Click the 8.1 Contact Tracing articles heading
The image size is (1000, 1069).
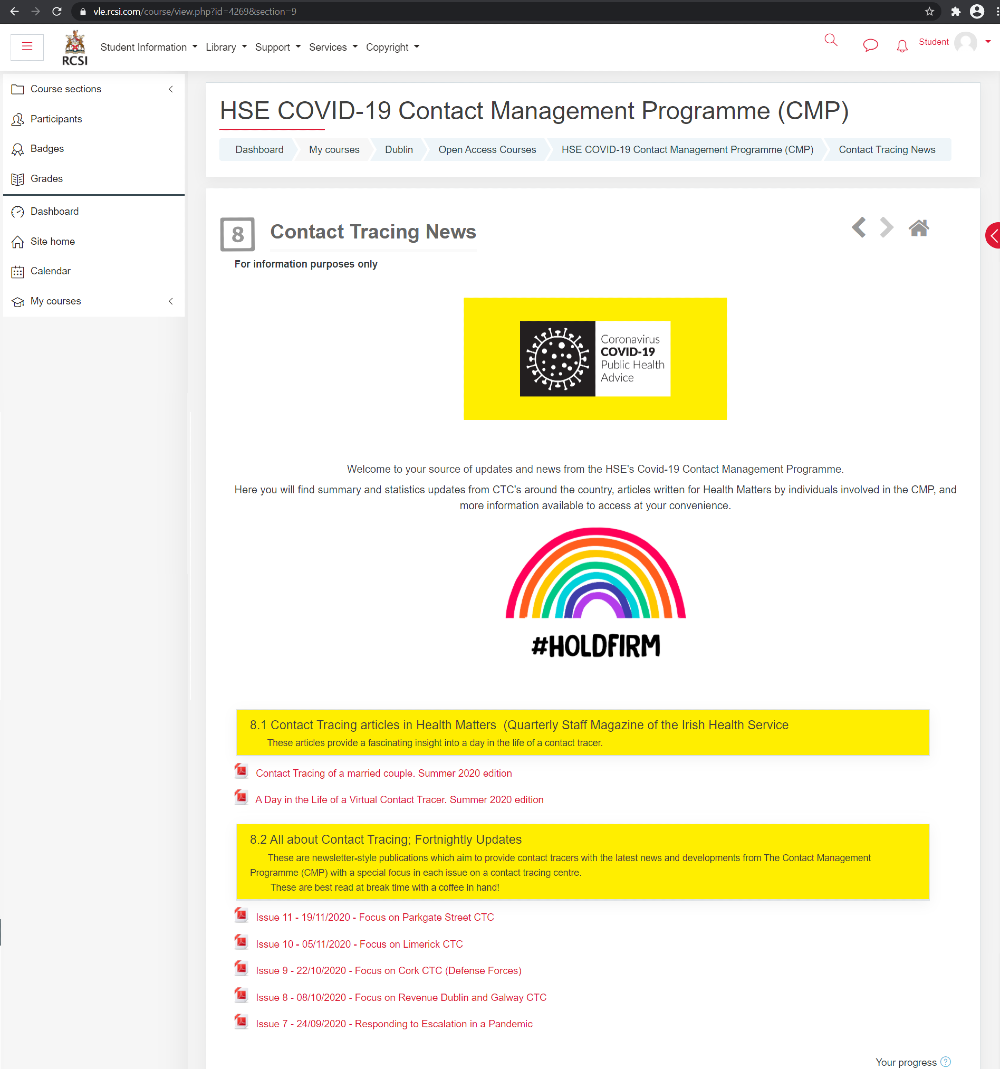519,725
